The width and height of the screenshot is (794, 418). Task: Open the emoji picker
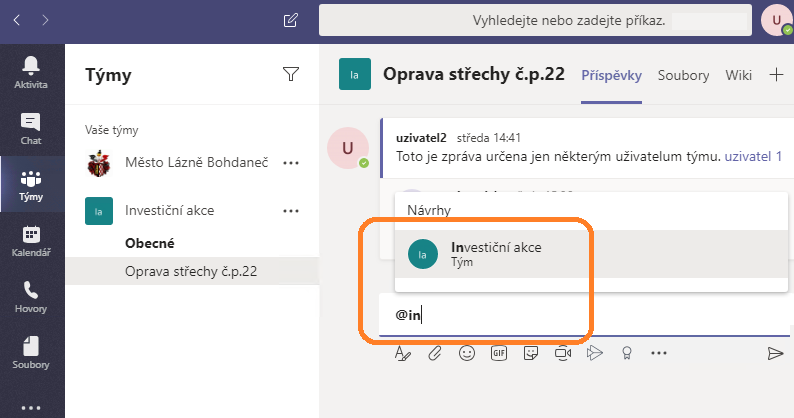point(467,353)
